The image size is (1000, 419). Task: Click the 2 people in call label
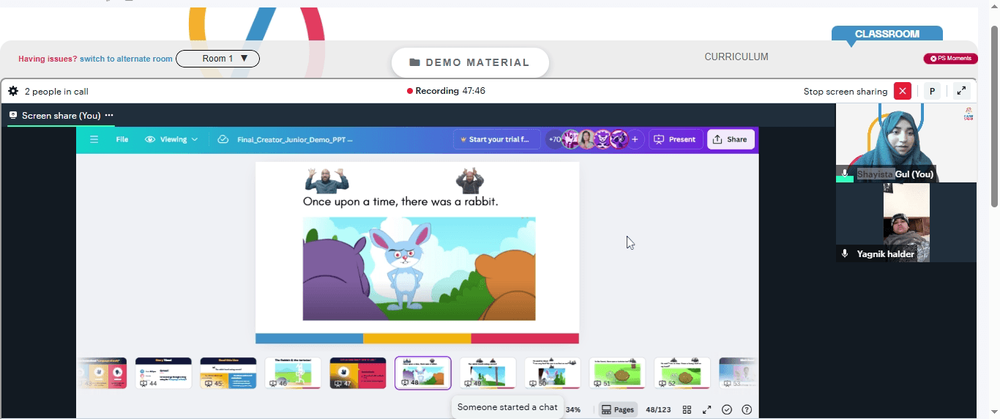[56, 91]
